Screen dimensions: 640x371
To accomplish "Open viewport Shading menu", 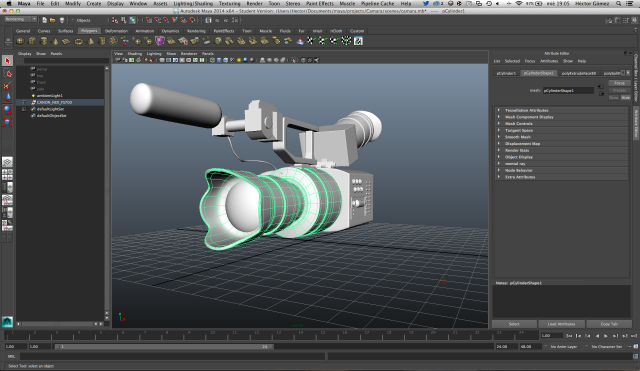I will pos(134,53).
